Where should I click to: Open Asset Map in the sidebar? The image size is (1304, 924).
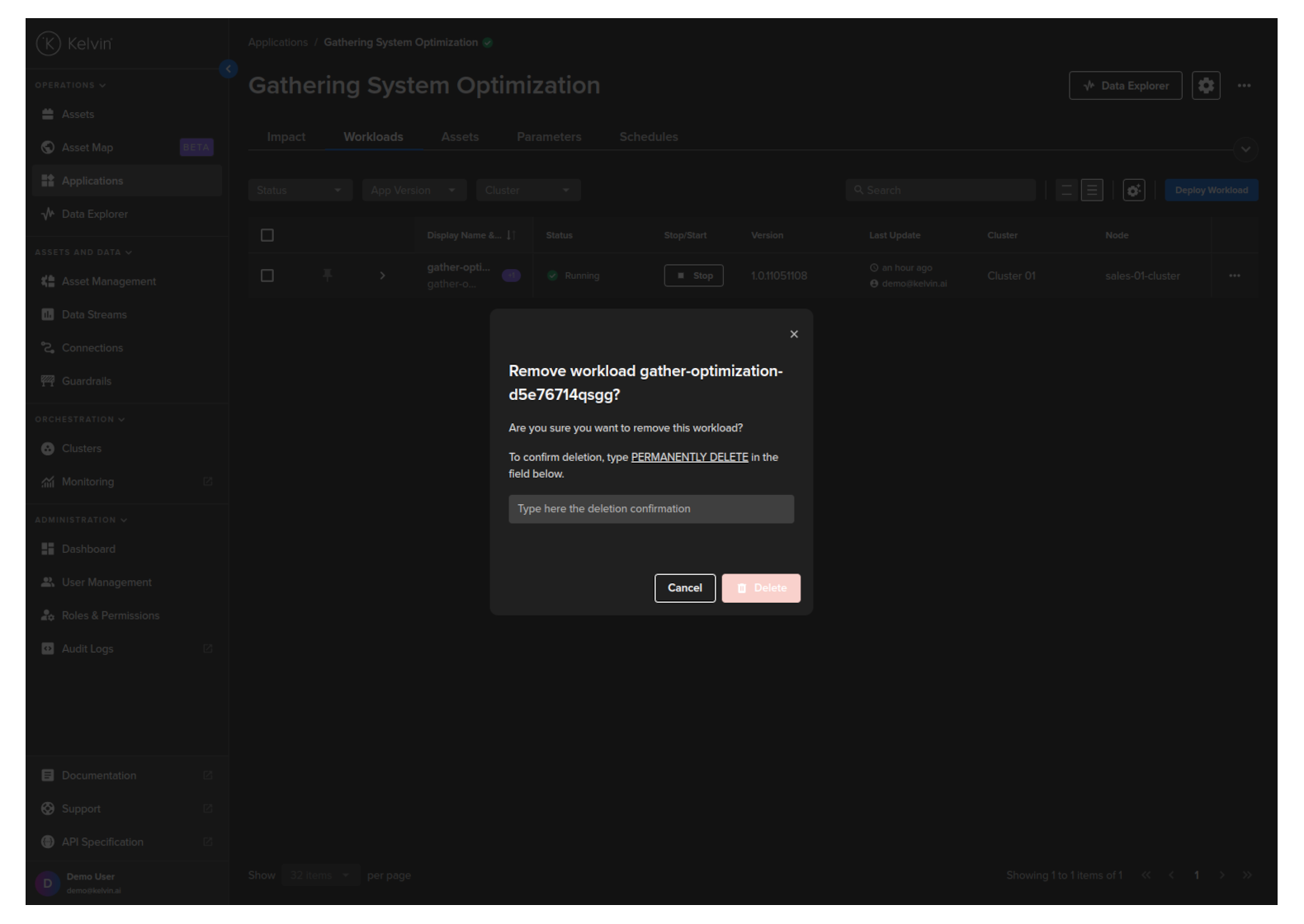tap(87, 148)
